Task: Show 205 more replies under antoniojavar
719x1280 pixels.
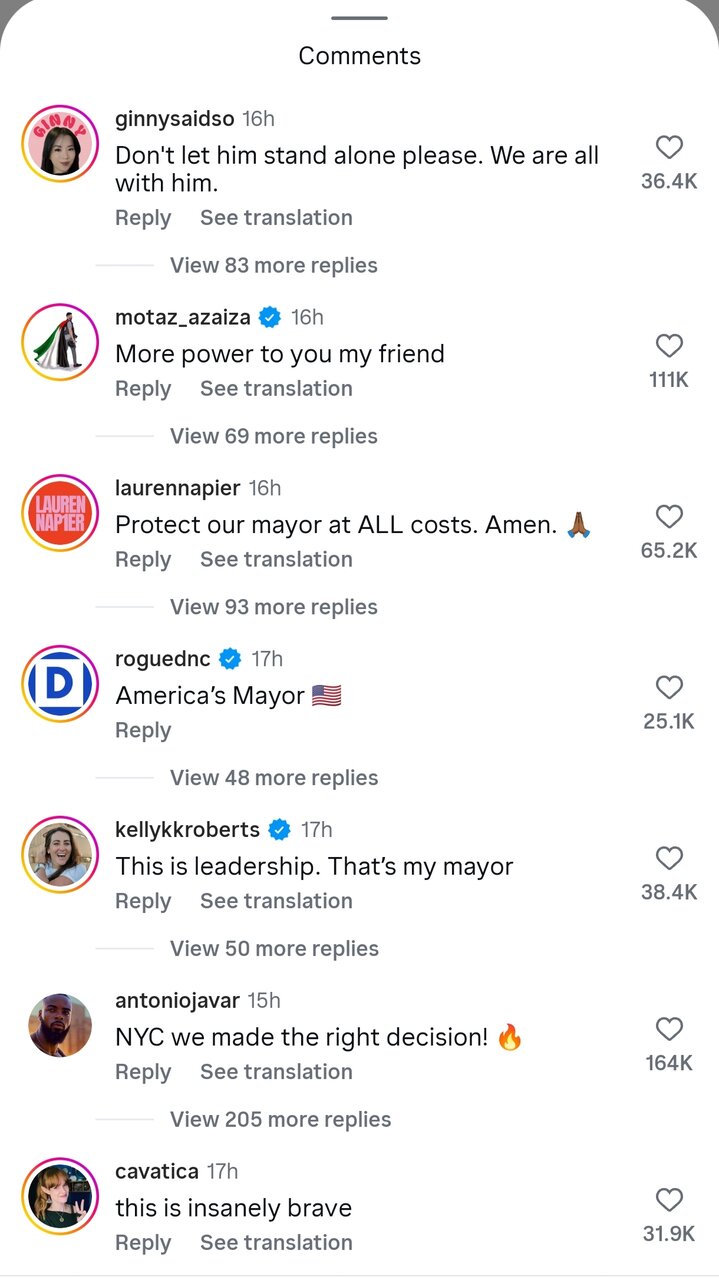Action: [280, 1119]
